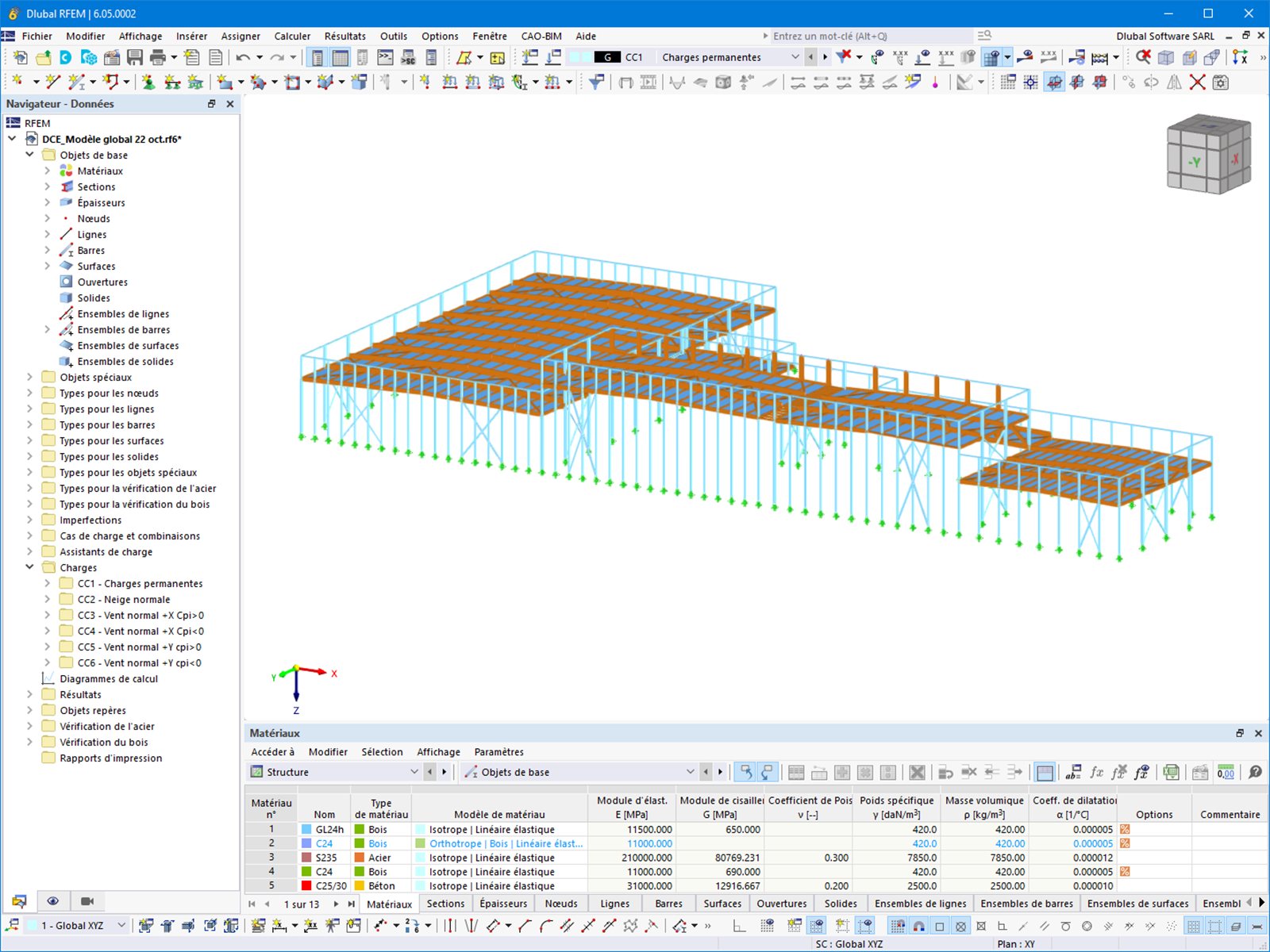Screen dimensions: 1270x952
Task: Click the Undo arrow icon in toolbar
Action: point(243,57)
